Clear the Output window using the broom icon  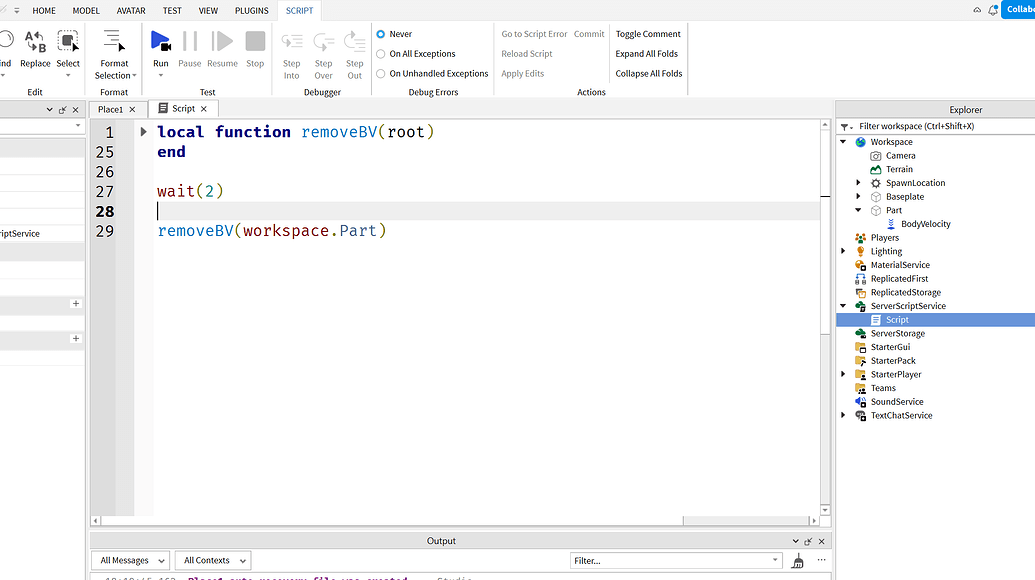[x=797, y=560]
